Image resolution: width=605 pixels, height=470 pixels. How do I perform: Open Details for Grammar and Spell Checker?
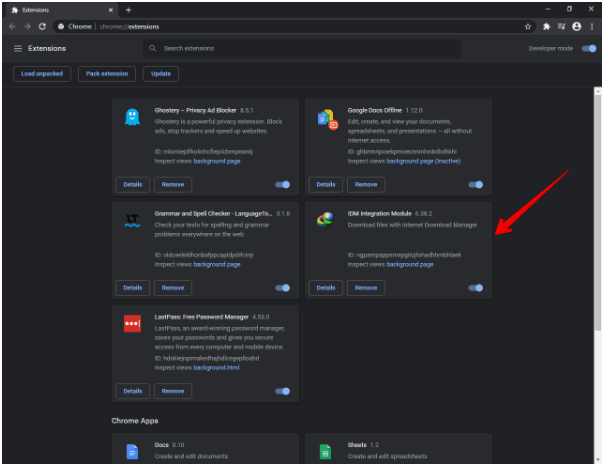[x=133, y=288]
